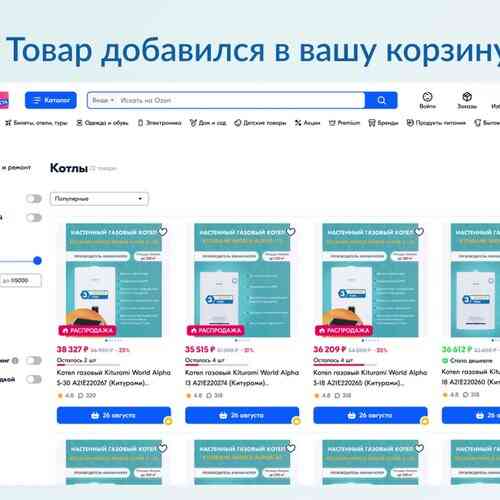The height and width of the screenshot is (500, 500).
Task: Open the 36 612 ₽ boiler product image
Action: pos(475,280)
